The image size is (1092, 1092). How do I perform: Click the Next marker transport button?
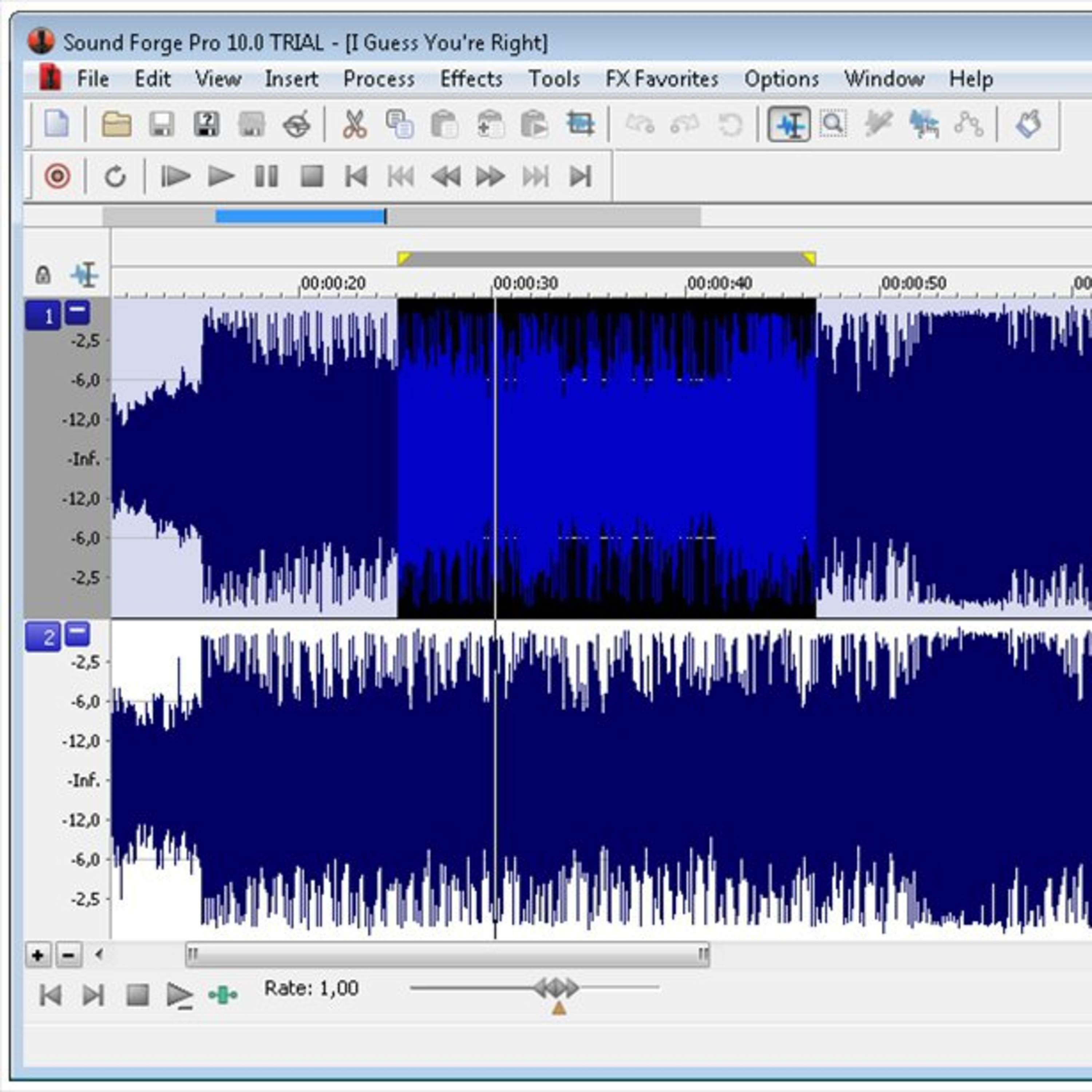[x=535, y=176]
